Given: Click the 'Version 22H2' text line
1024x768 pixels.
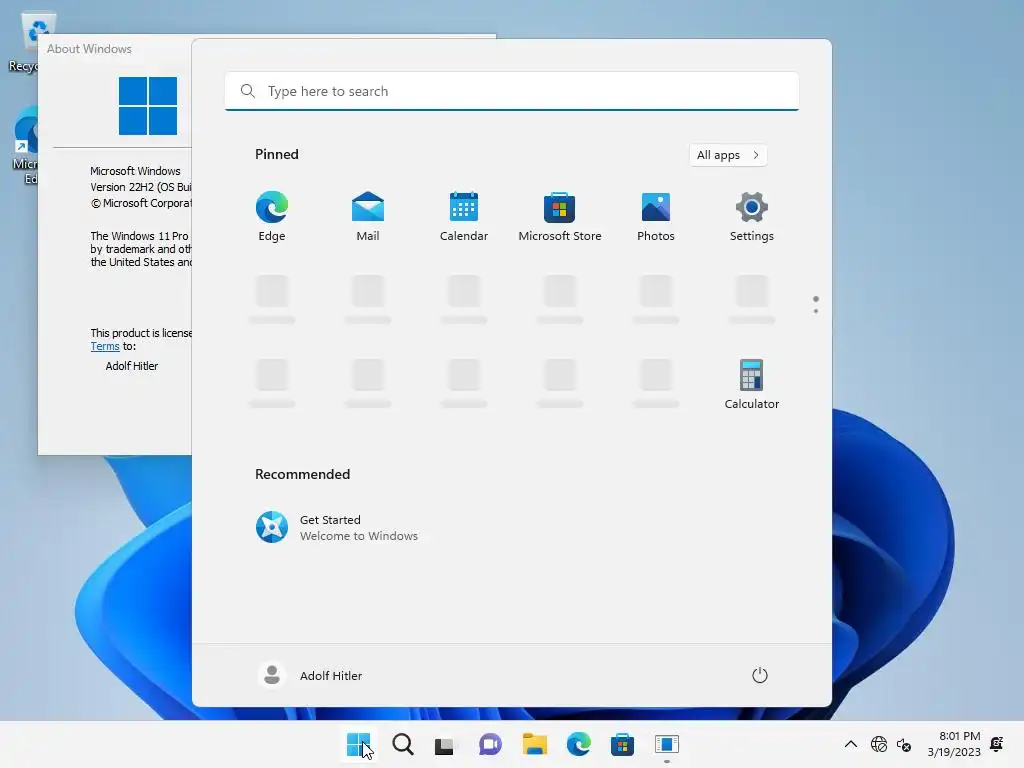Looking at the screenshot, I should pyautogui.click(x=140, y=187).
